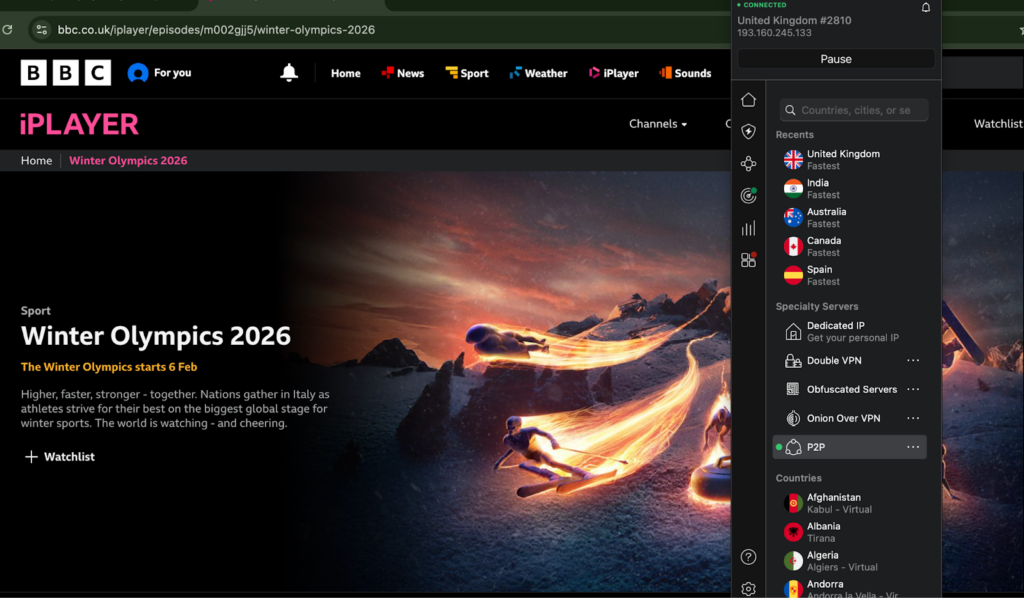This screenshot has height=598, width=1024.
Task: Open the VPN help icon
Action: [748, 557]
